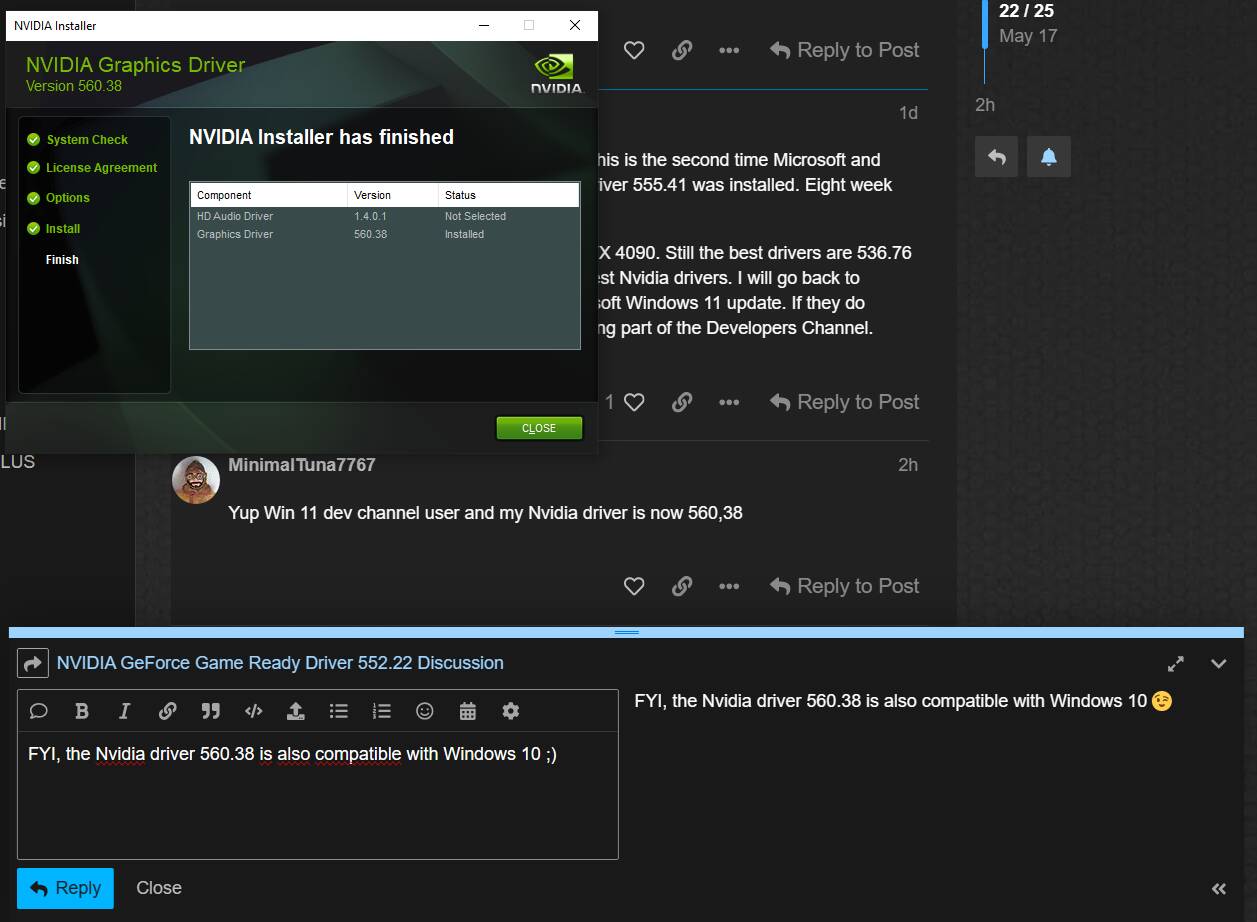
Task: Insert a bulleted list in the reply
Action: [x=338, y=711]
